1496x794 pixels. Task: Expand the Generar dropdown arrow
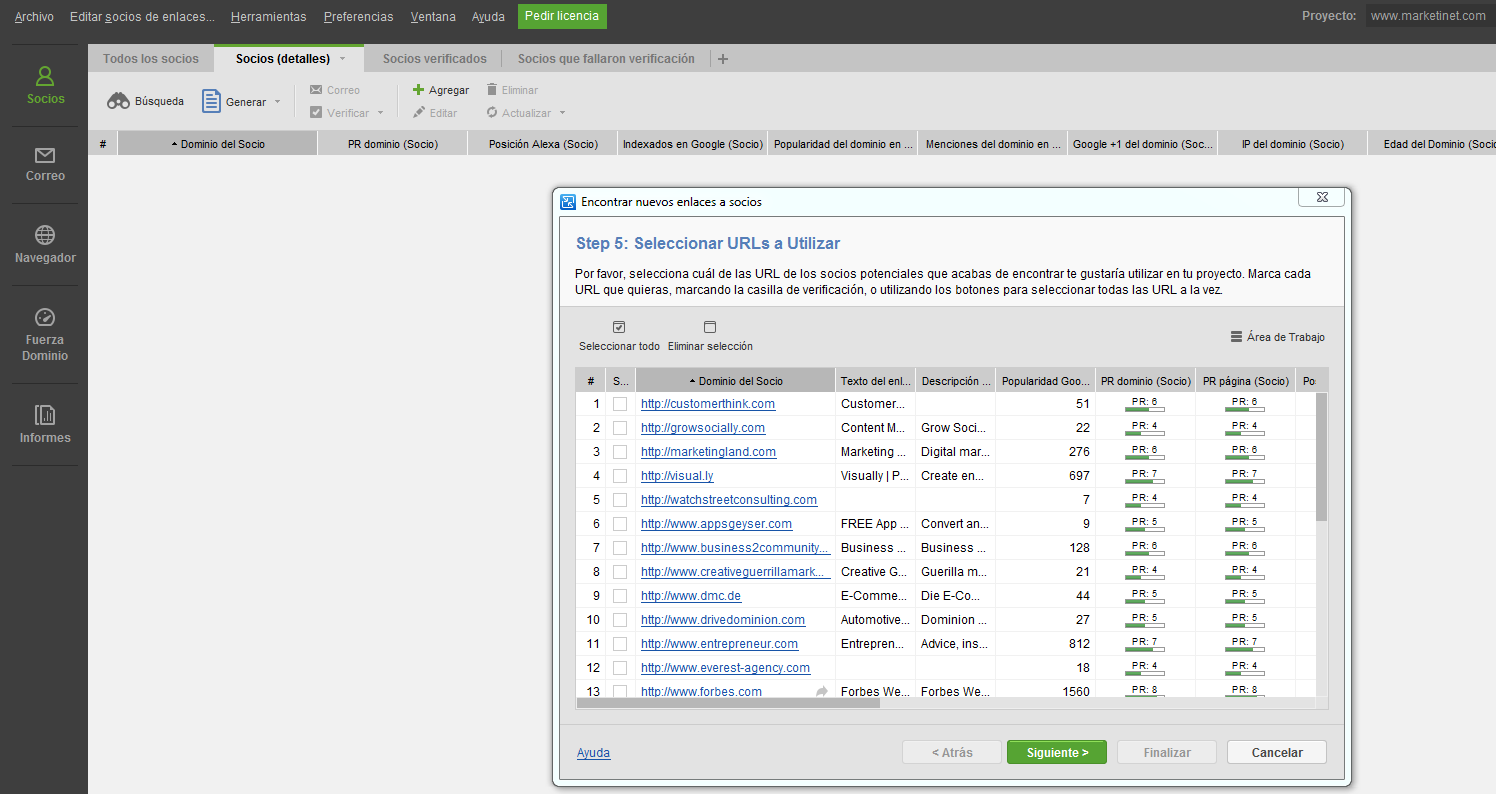click(x=278, y=101)
